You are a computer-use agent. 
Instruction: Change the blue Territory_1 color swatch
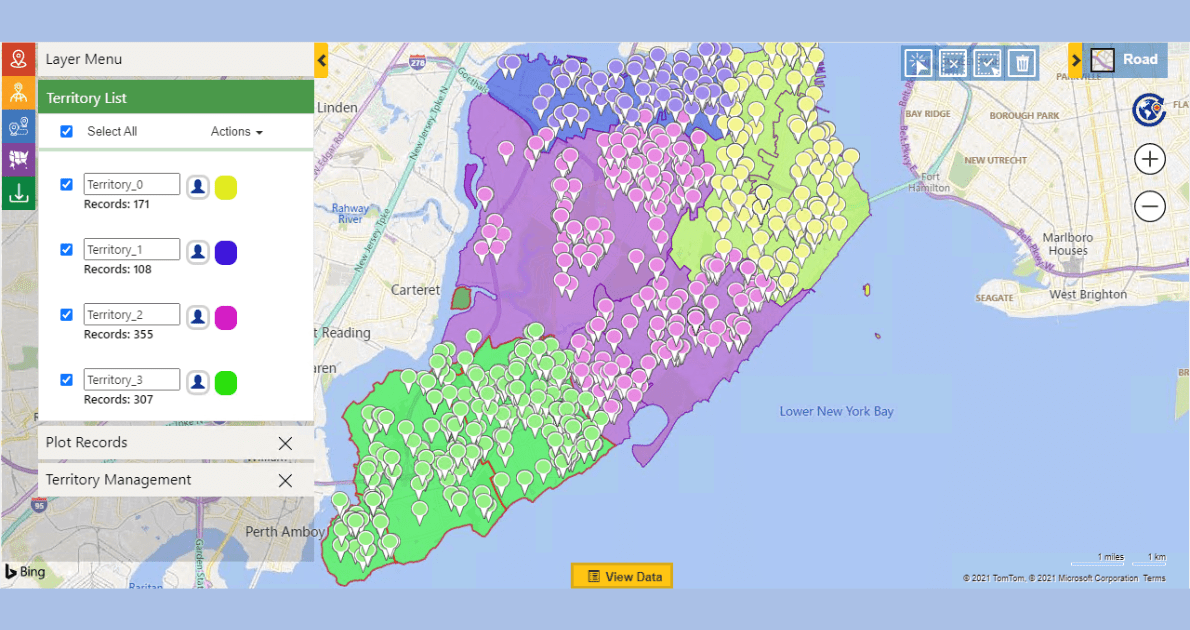pyautogui.click(x=225, y=252)
